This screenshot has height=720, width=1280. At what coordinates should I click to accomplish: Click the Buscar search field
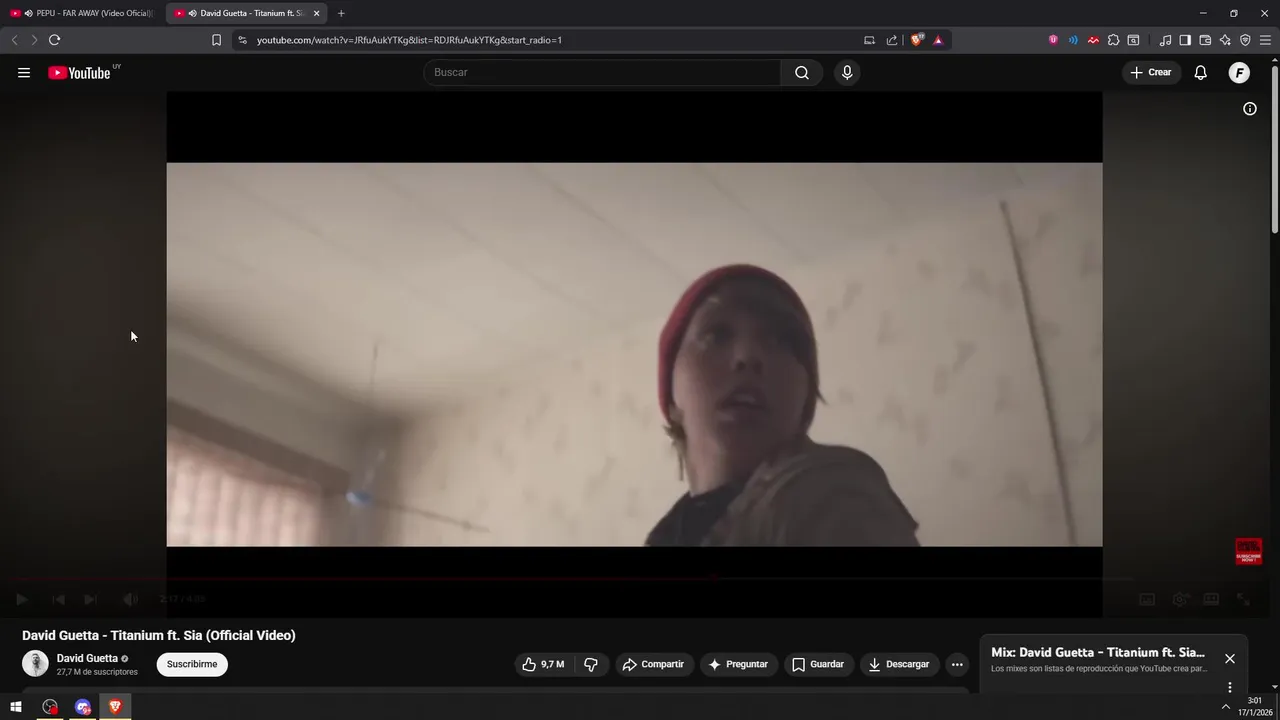coord(602,72)
